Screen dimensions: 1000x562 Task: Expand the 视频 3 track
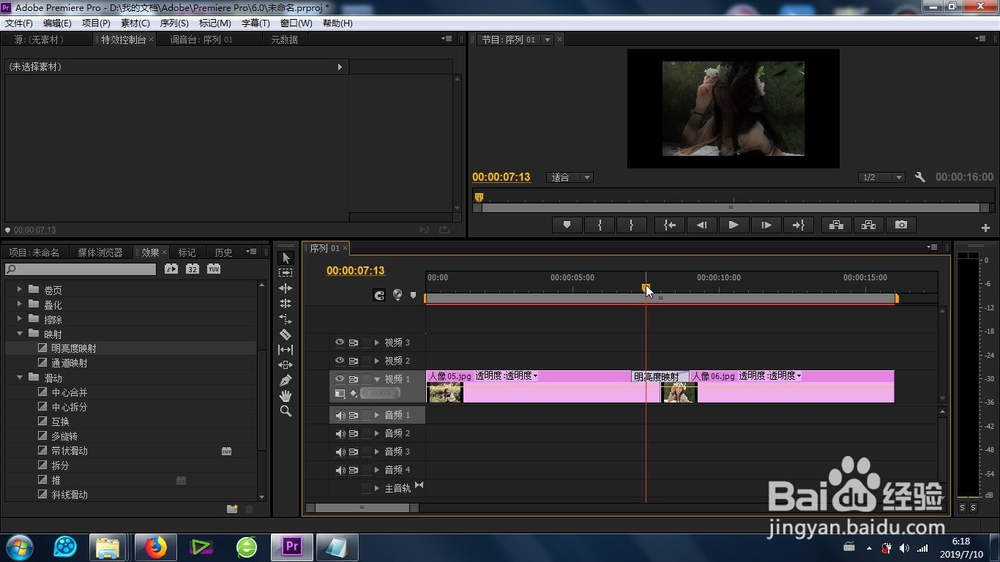(377, 343)
